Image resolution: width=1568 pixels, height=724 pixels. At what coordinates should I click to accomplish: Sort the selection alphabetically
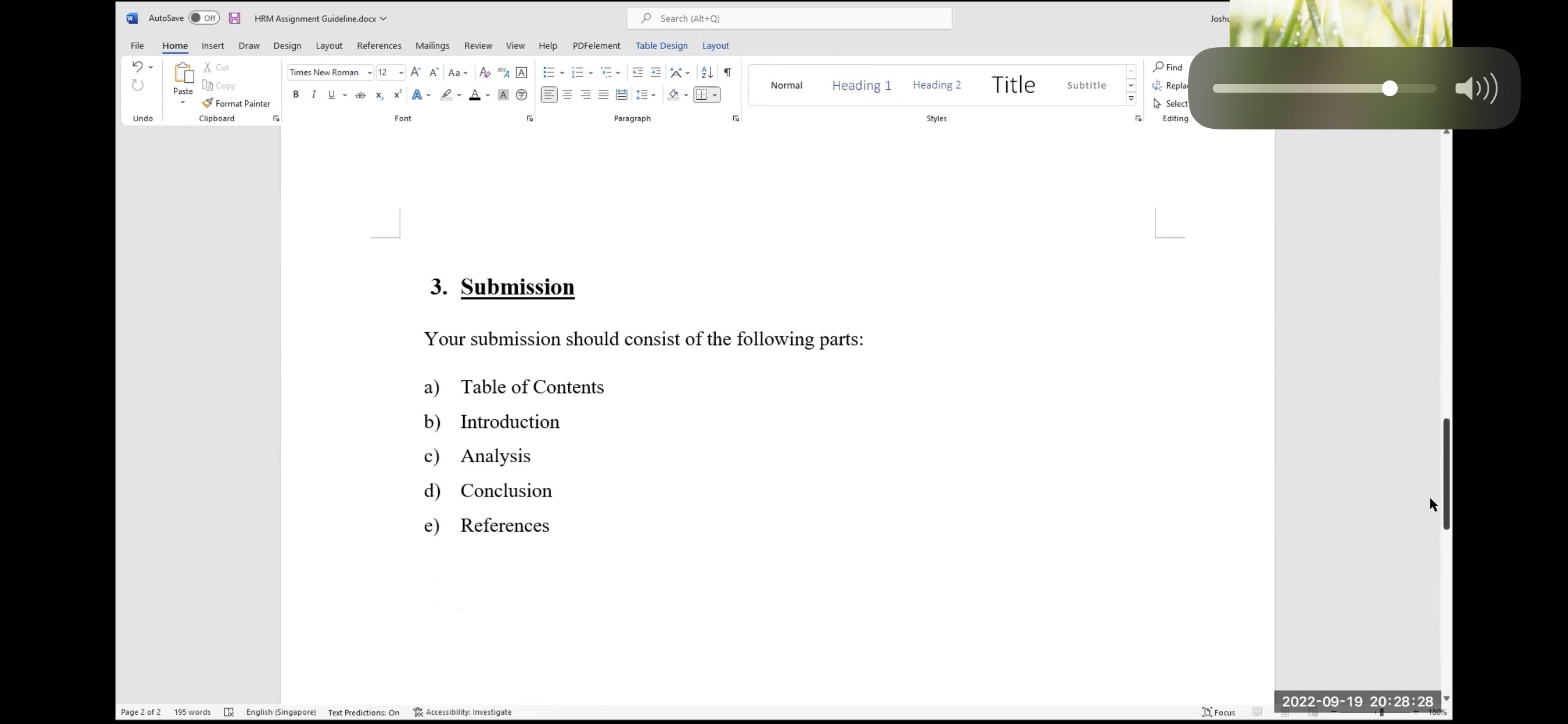[x=706, y=72]
